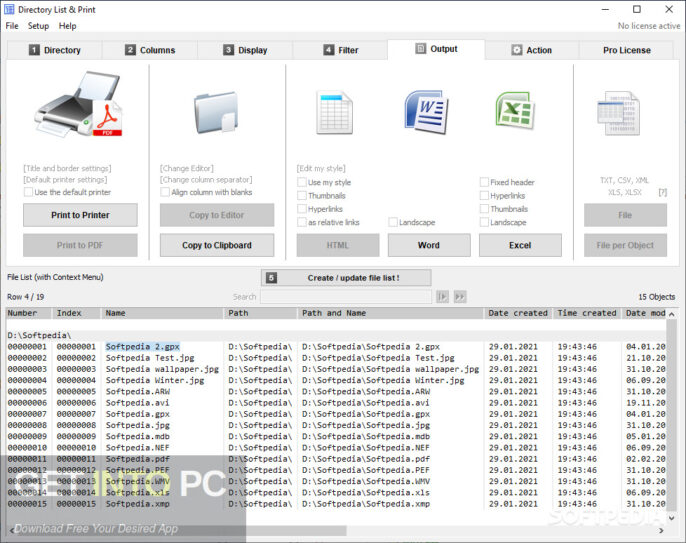This screenshot has width=686, height=543.
Task: Open Title and border settings link
Action: coord(67,168)
